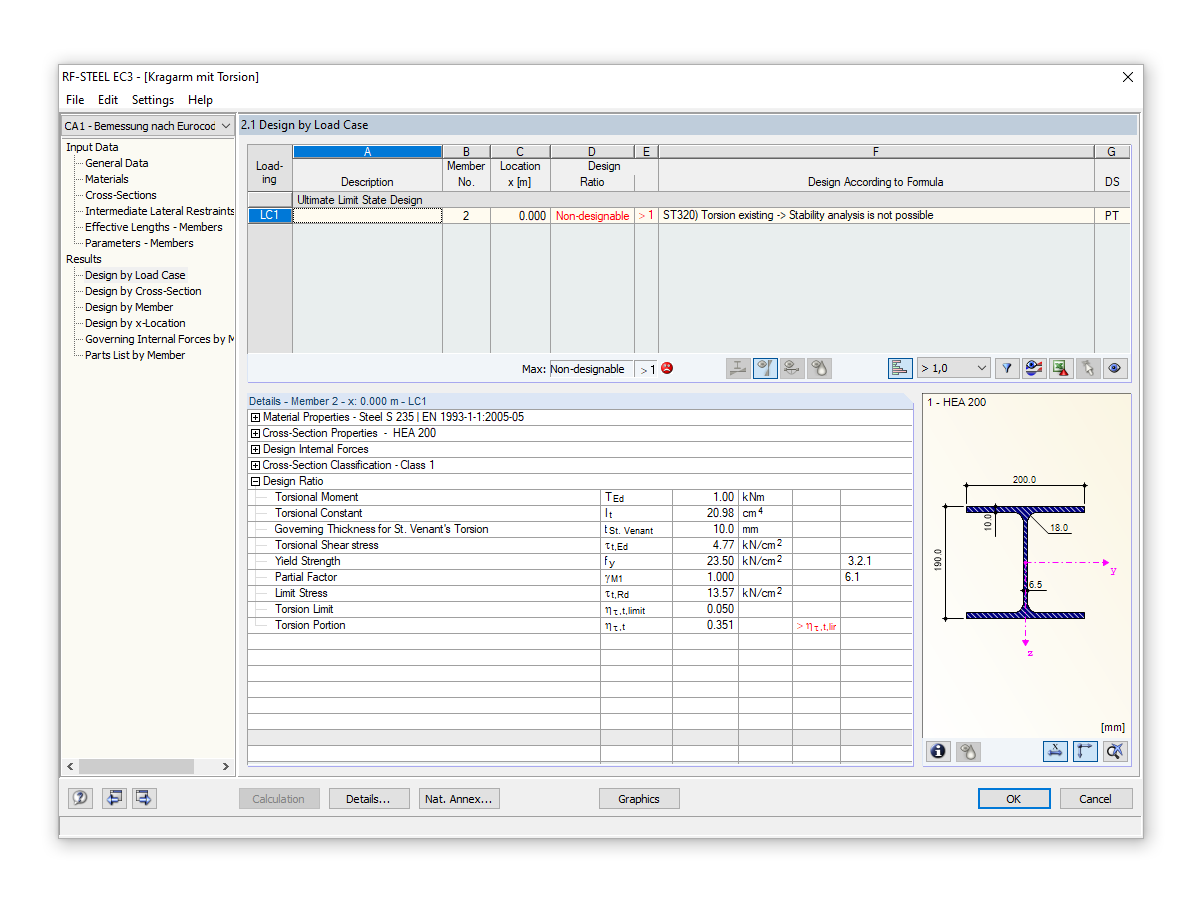Click the Graphics button
The height and width of the screenshot is (900, 1200).
click(639, 799)
